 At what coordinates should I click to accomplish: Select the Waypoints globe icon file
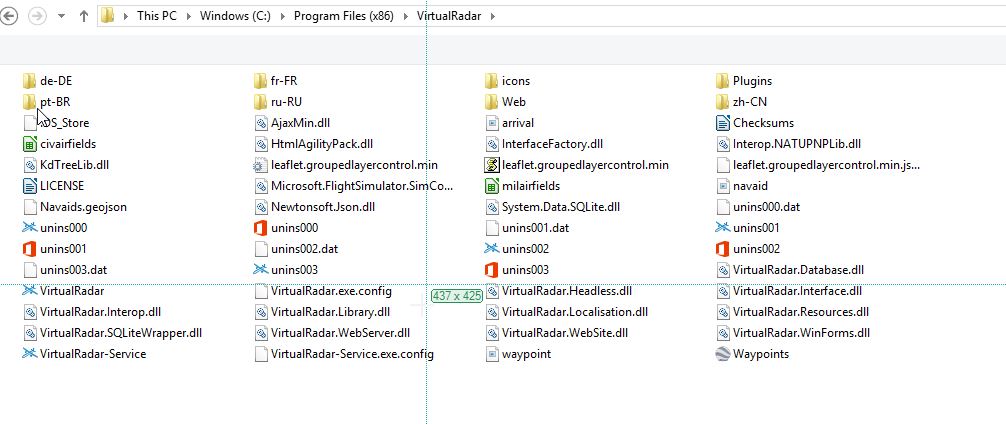pyautogui.click(x=722, y=353)
